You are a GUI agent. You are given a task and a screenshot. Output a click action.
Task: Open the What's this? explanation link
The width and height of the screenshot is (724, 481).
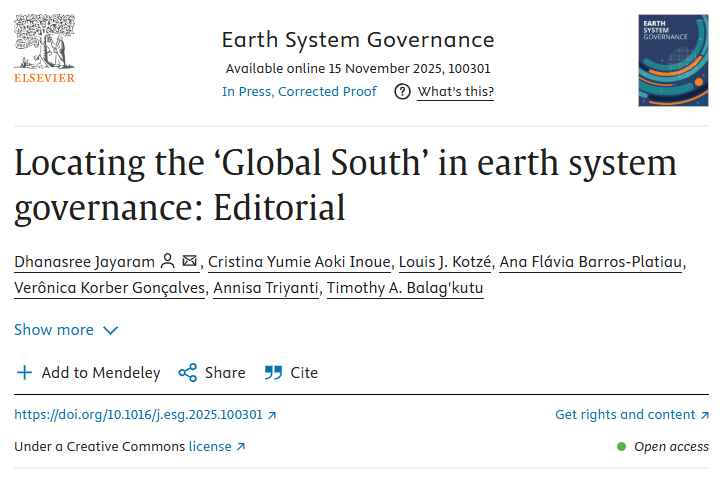[455, 92]
